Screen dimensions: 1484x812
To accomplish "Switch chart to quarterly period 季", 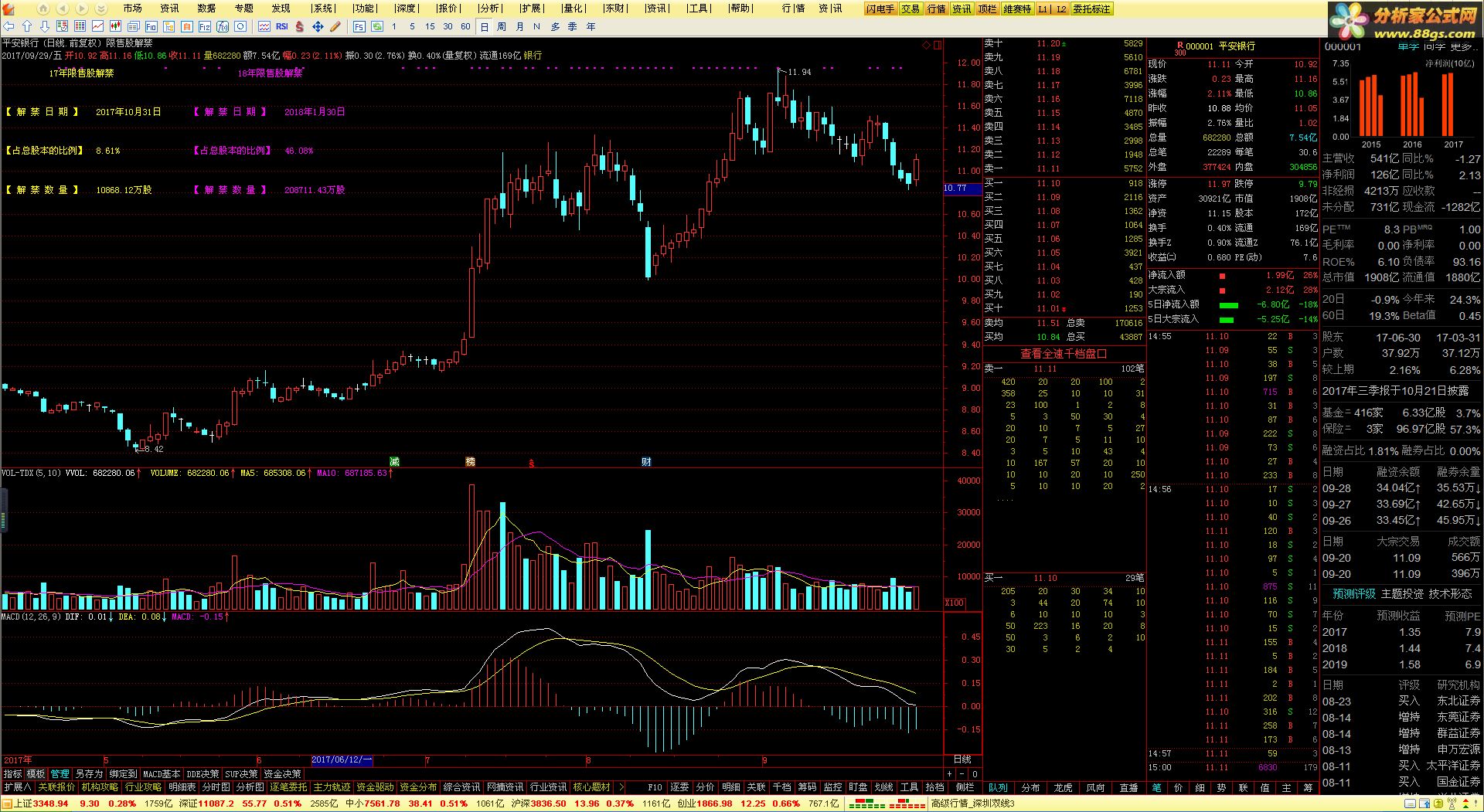I will 572,26.
